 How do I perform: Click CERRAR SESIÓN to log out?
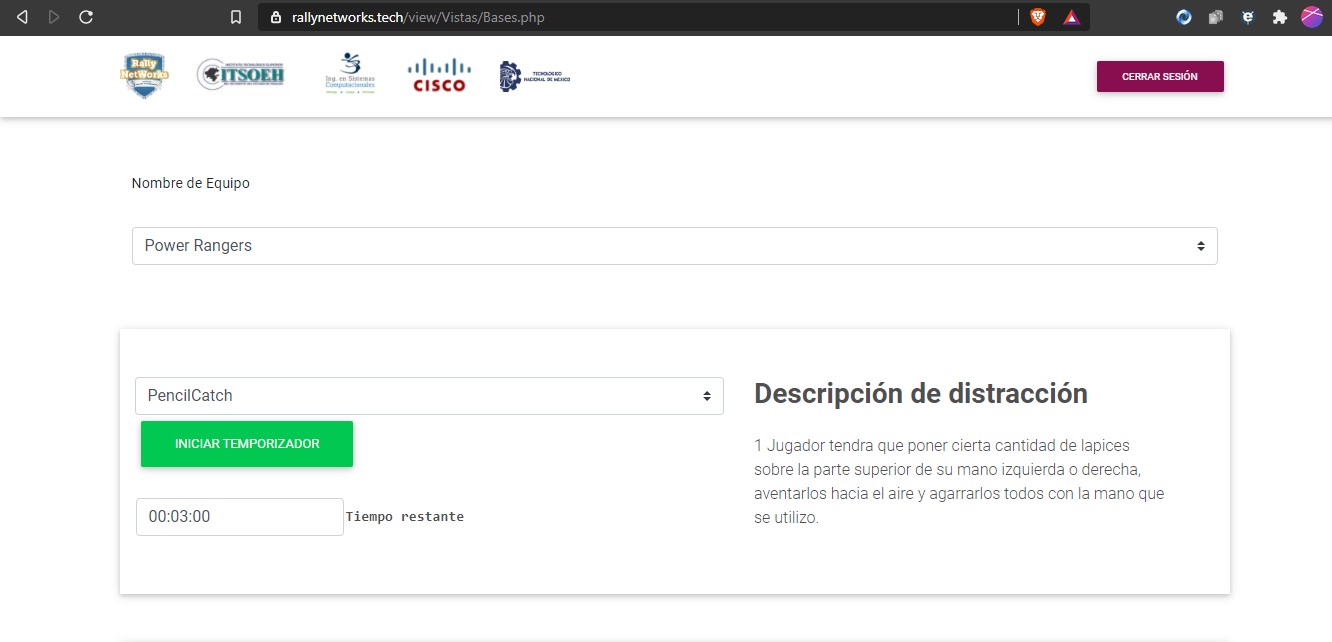click(x=1160, y=75)
